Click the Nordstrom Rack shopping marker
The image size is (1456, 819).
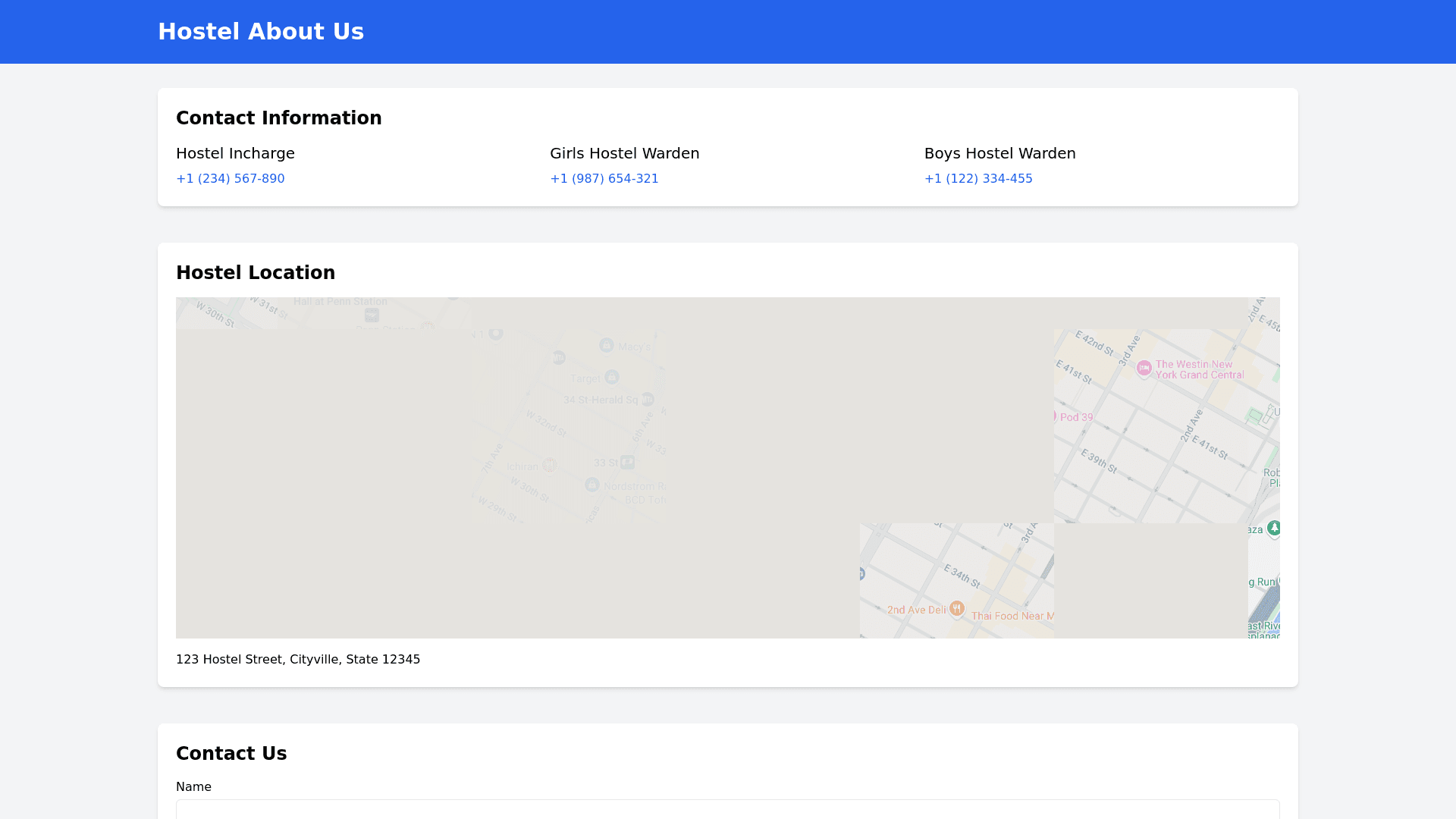[x=592, y=485]
